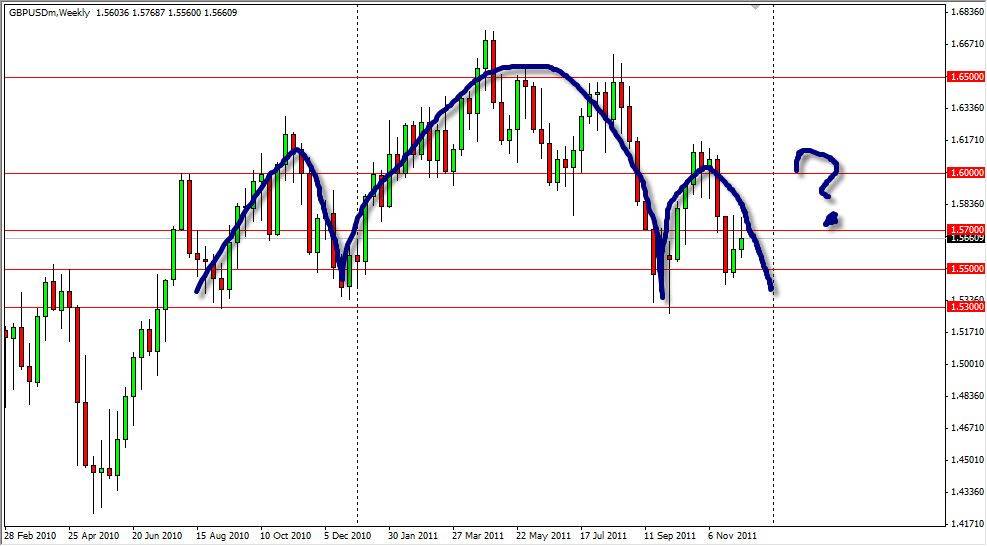Image resolution: width=987 pixels, height=546 pixels.
Task: Click the 1.63360 price axis label
Action: (x=965, y=108)
